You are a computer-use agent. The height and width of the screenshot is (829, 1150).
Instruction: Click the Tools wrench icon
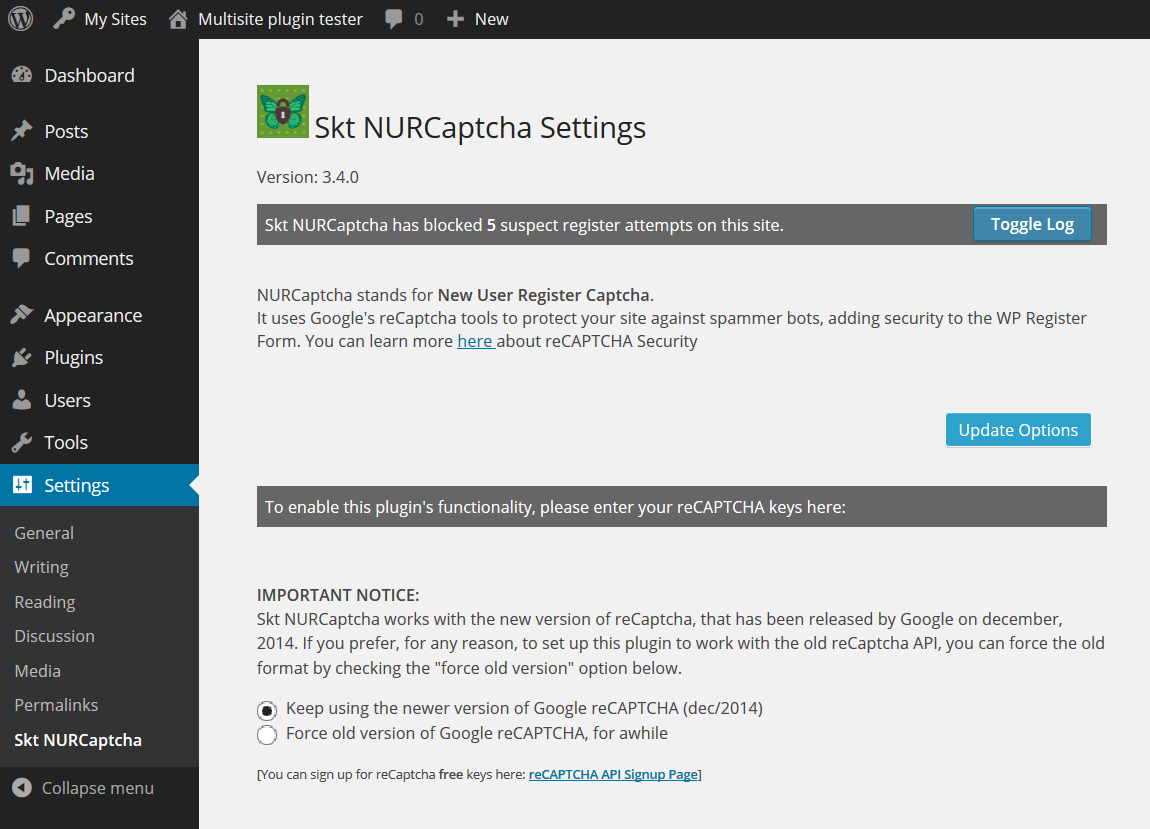pyautogui.click(x=22, y=442)
